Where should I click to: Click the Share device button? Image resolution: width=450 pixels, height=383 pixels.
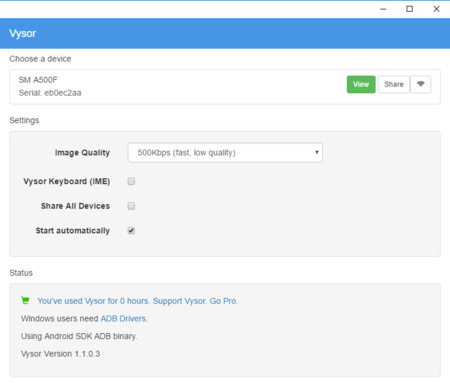pos(394,84)
